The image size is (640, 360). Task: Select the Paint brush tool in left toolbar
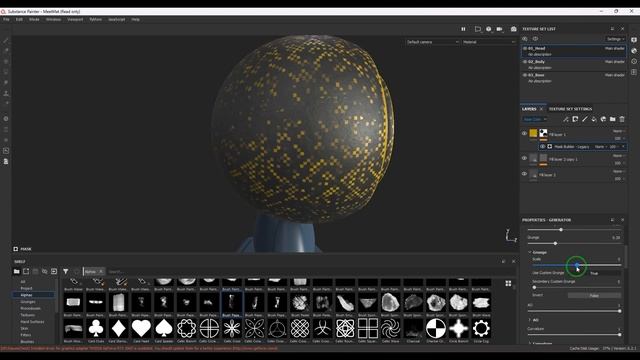pos(6,41)
